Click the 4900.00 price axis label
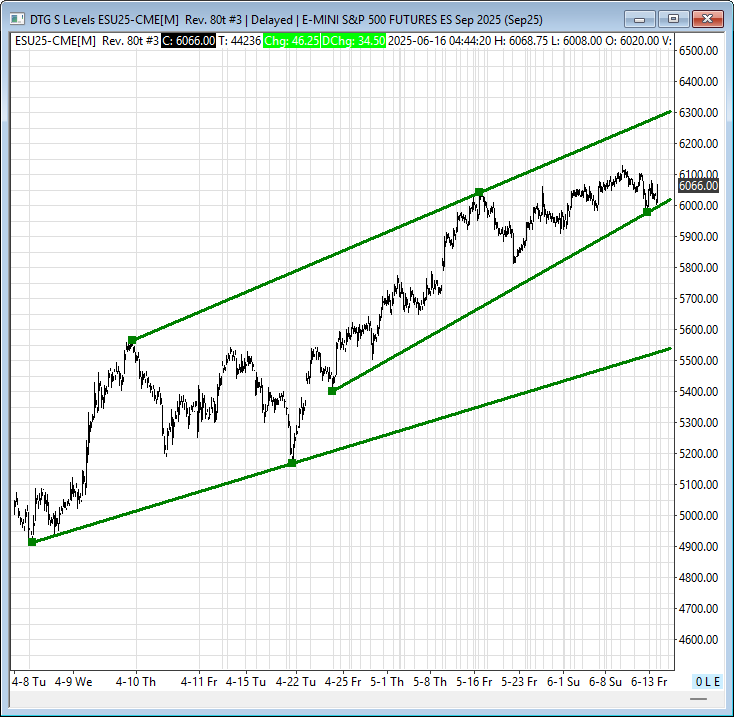The image size is (734, 717). click(x=698, y=546)
